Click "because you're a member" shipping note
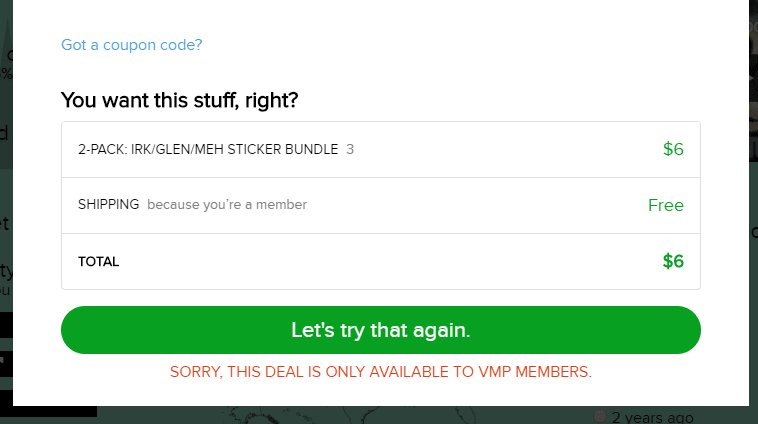The height and width of the screenshot is (424, 758). click(227, 205)
